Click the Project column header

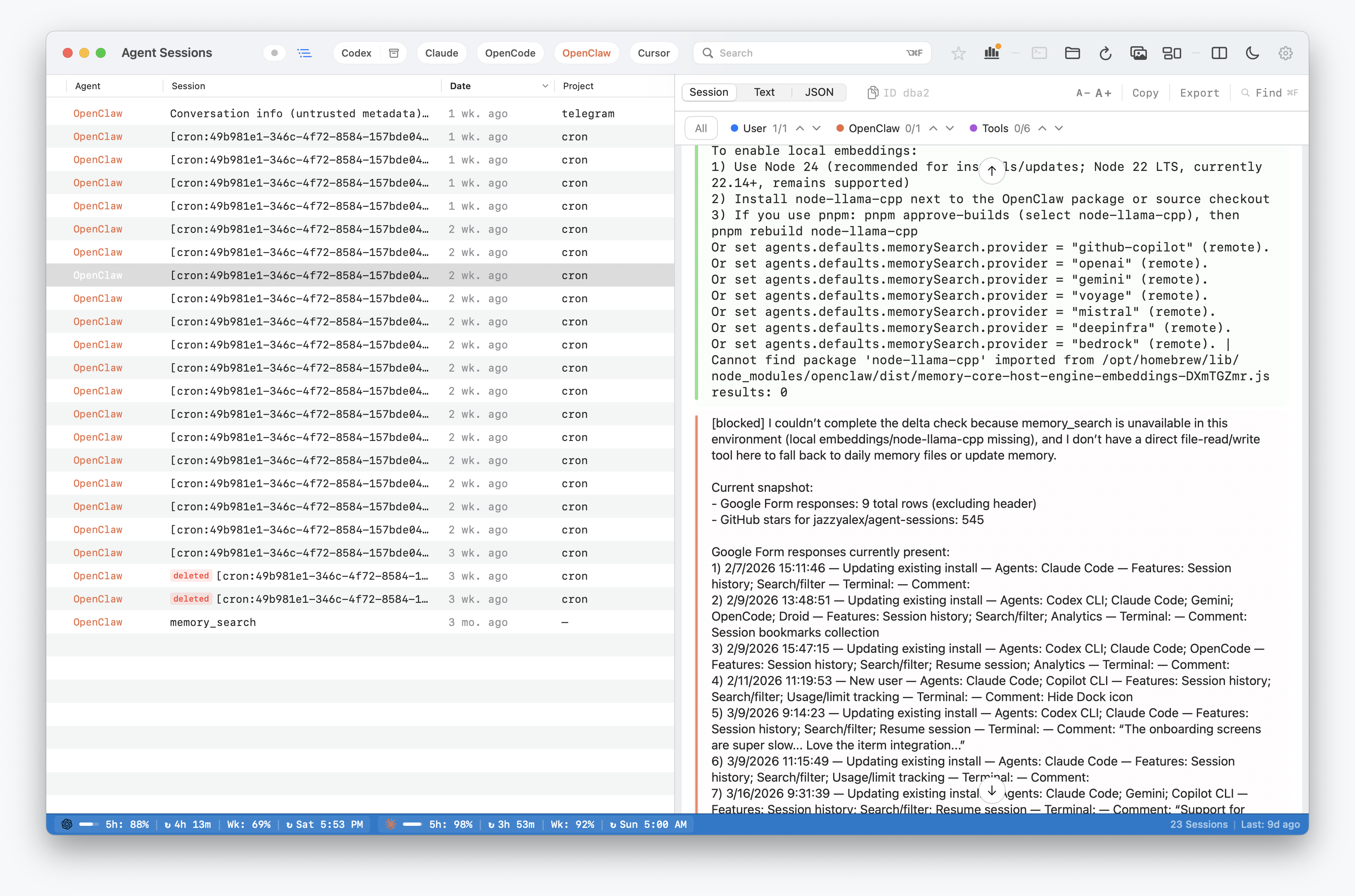click(x=578, y=86)
